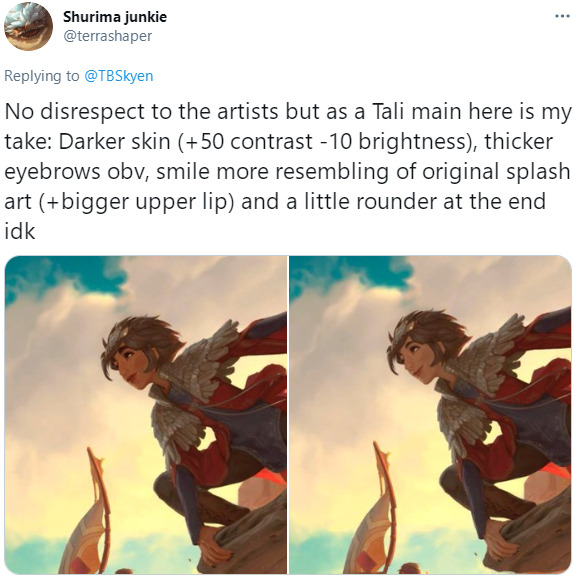Open the @TBSkyen mention link
The height and width of the screenshot is (576, 574).
point(119,76)
